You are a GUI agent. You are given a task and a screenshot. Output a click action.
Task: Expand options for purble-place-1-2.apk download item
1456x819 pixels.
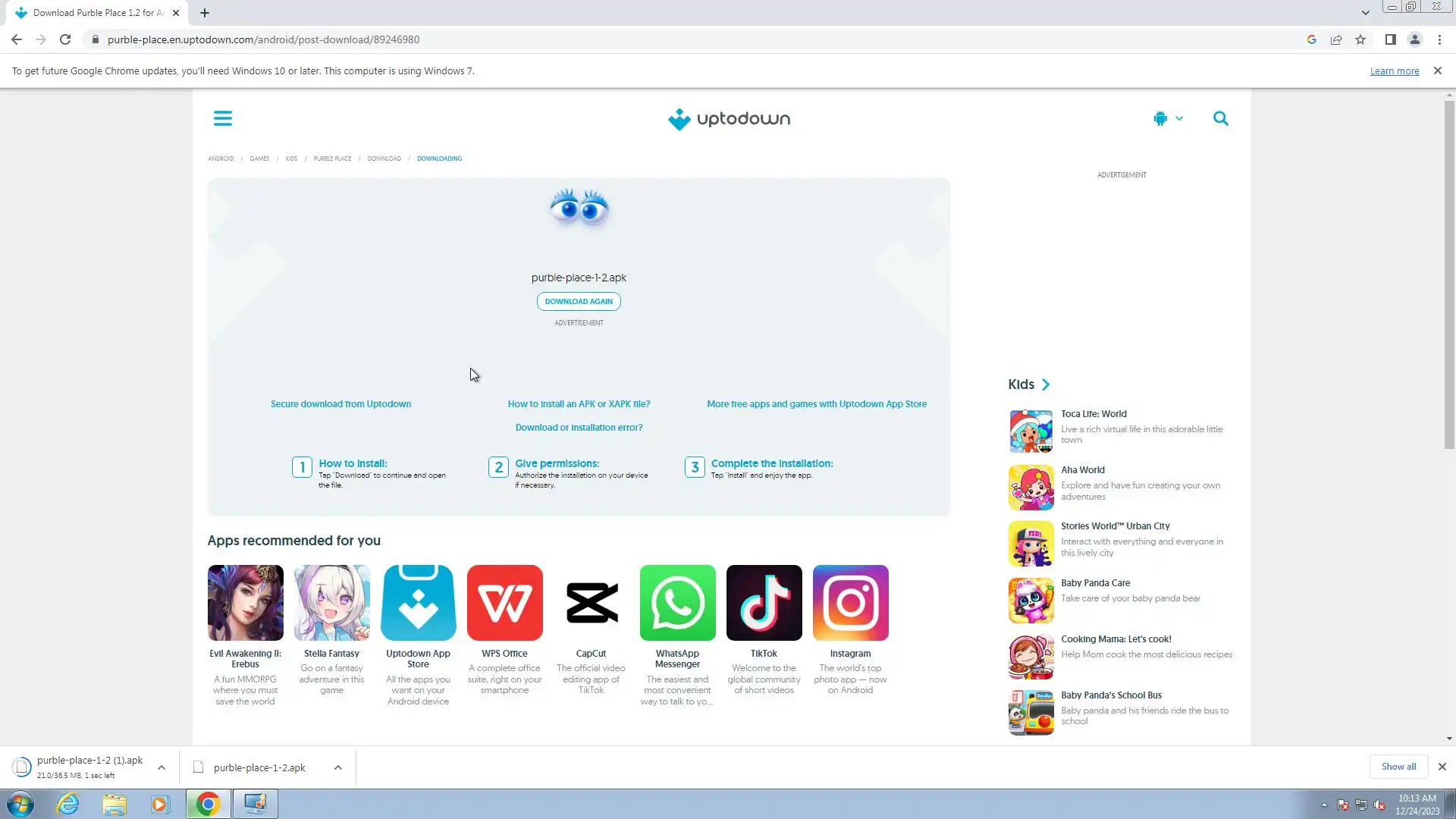(338, 767)
